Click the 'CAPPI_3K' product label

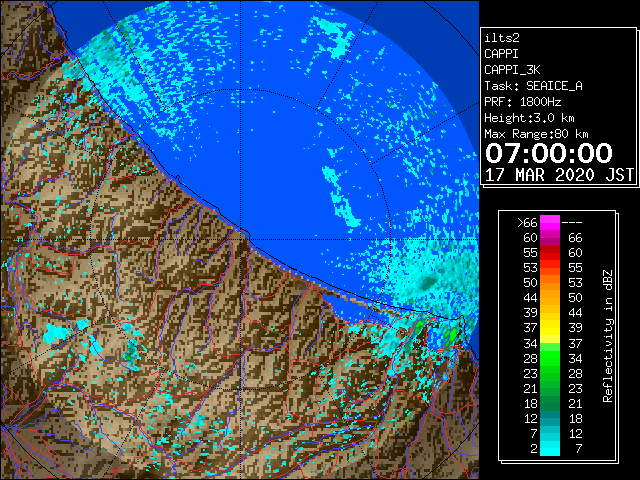click(x=512, y=70)
